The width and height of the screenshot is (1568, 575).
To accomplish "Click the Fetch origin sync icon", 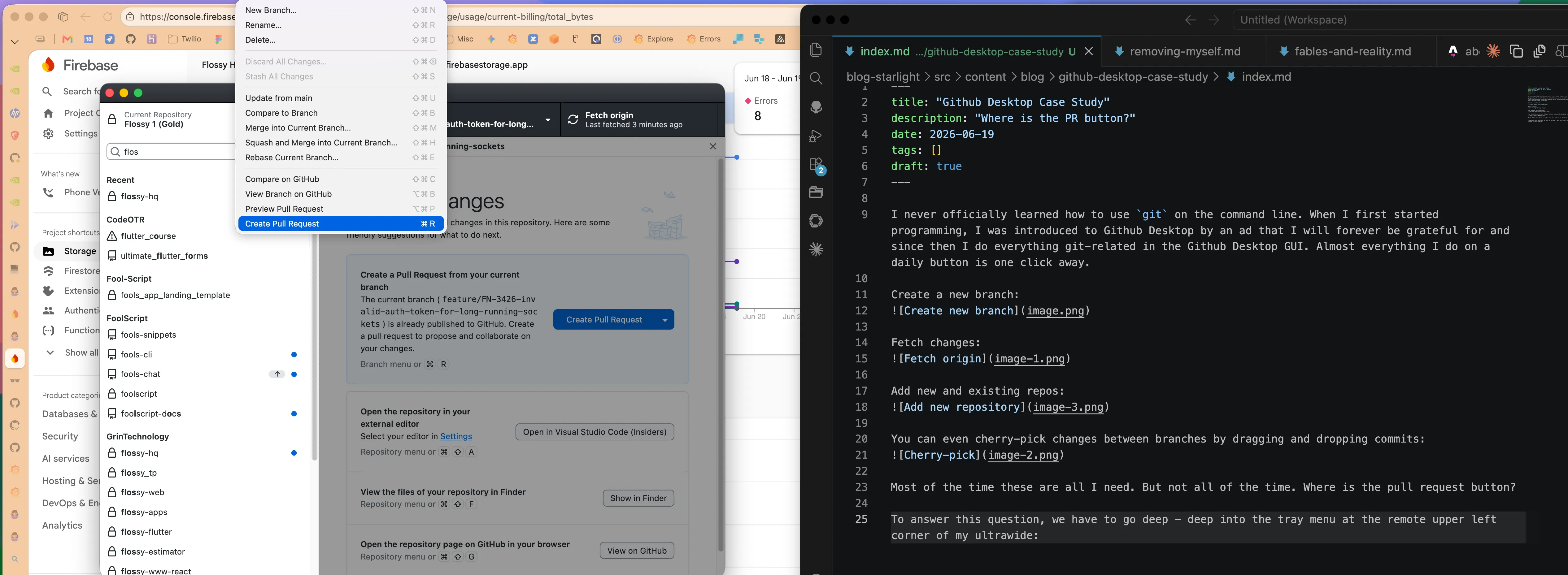I will point(573,119).
